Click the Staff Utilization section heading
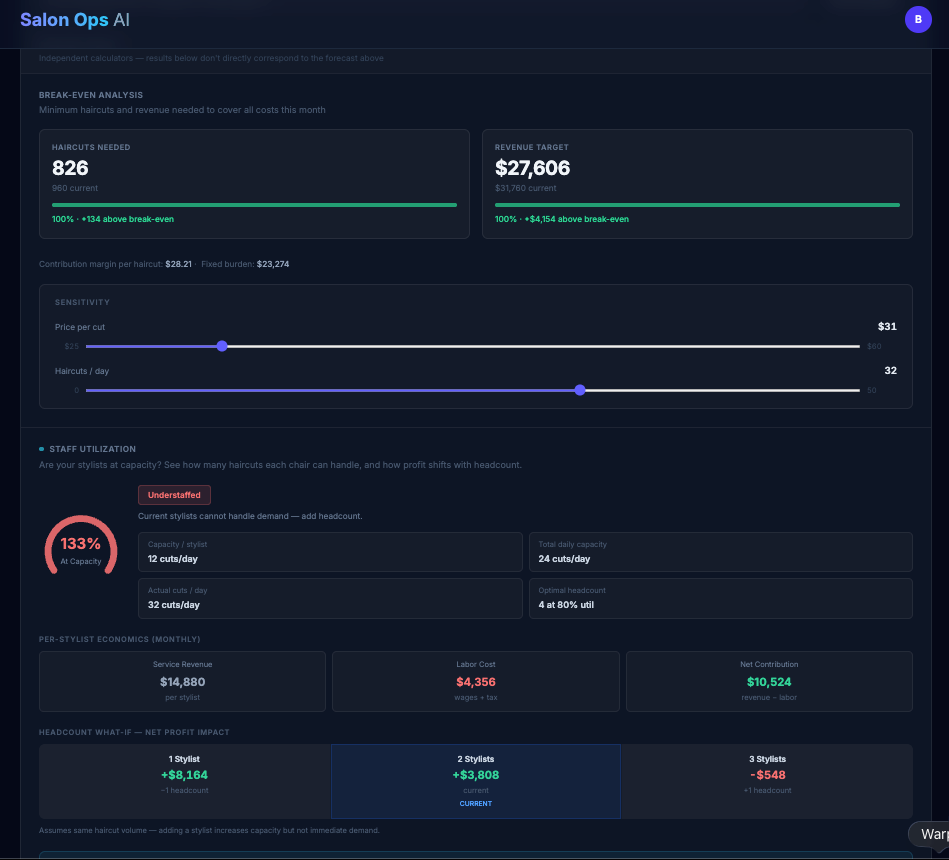The image size is (949, 860). point(93,449)
